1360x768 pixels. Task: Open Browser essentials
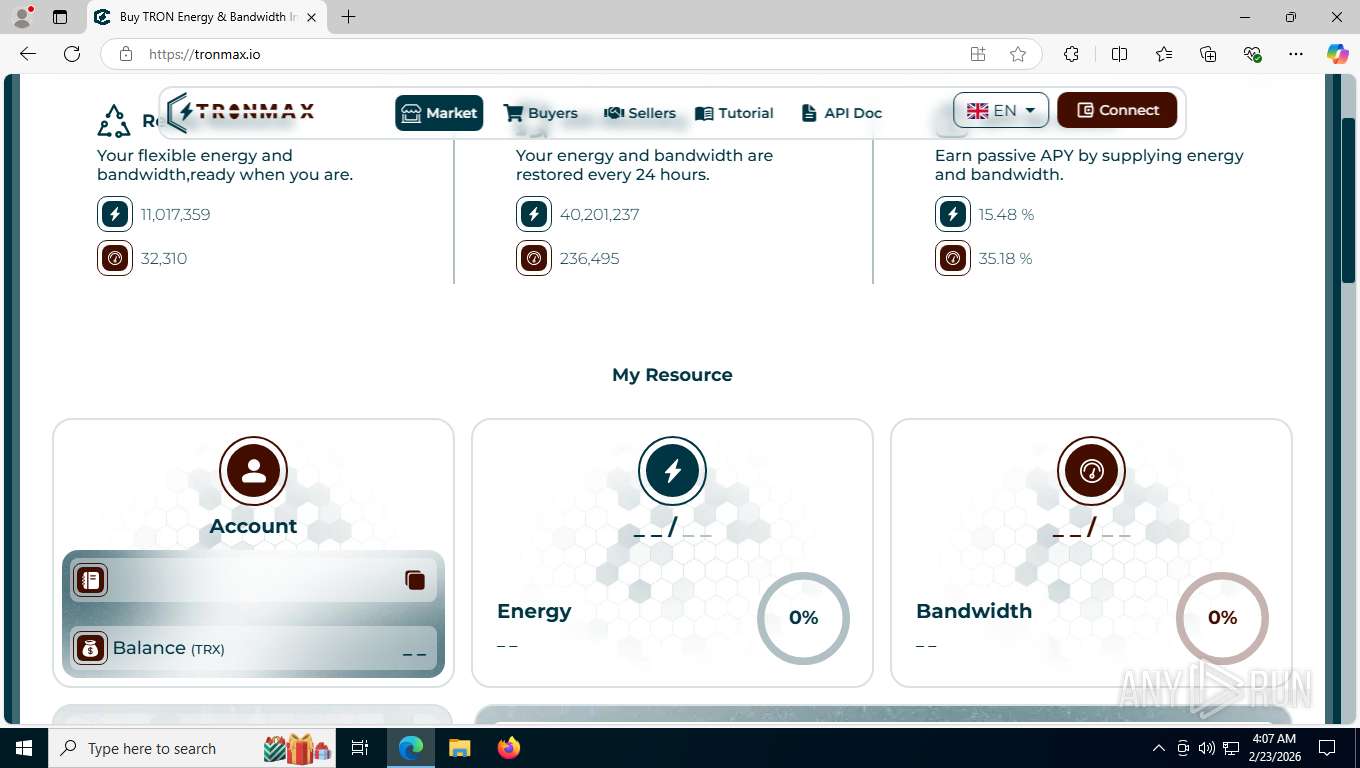[1252, 54]
